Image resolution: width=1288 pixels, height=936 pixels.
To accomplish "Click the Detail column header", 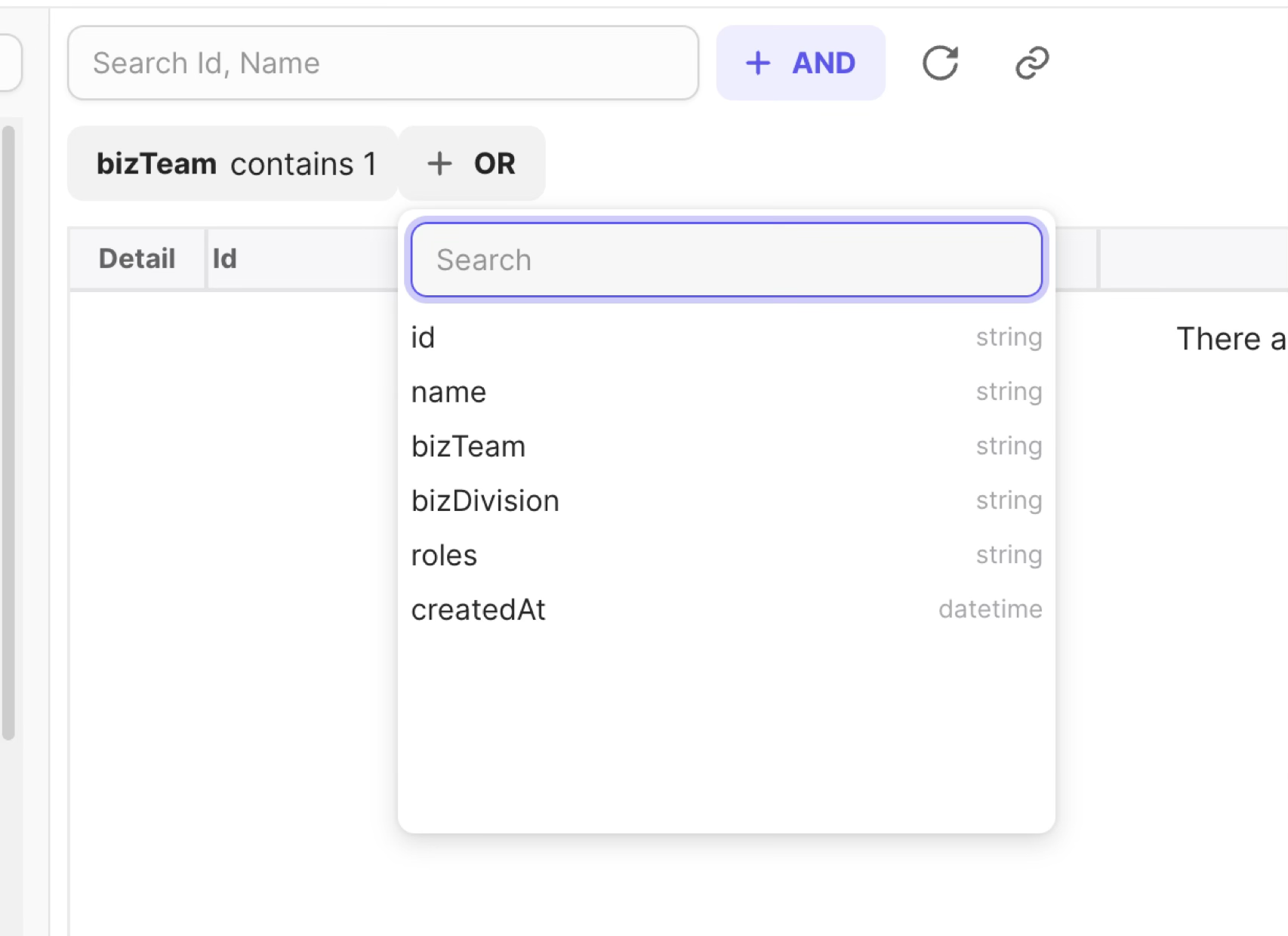I will (x=137, y=258).
